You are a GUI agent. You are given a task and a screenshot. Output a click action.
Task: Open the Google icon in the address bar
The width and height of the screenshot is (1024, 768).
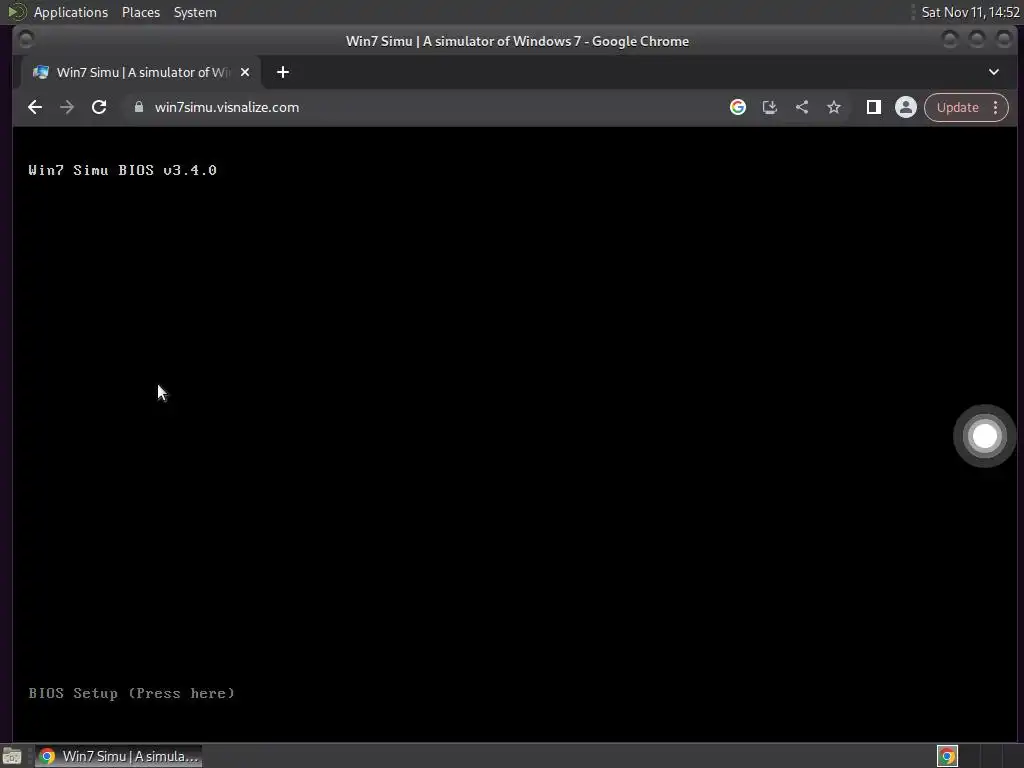738,107
